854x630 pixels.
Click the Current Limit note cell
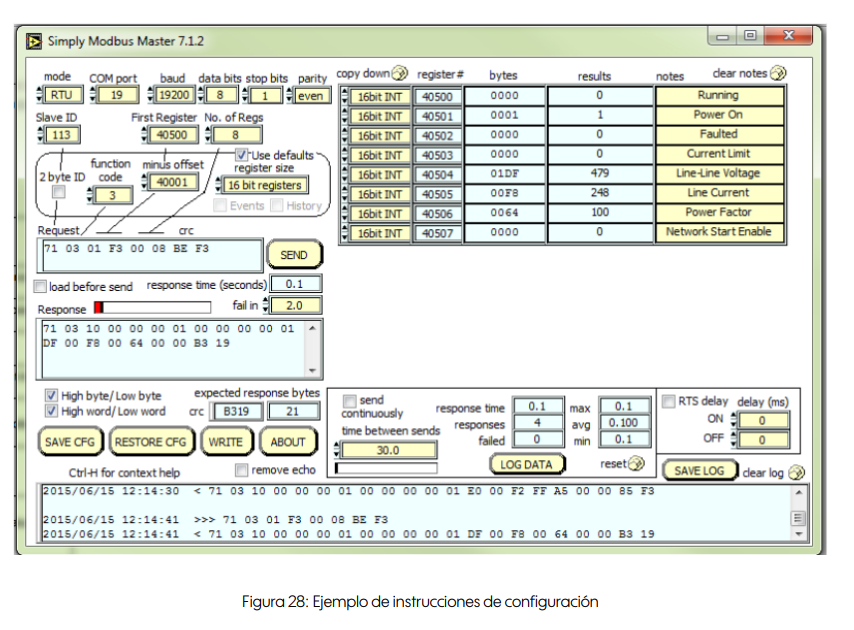(719, 154)
